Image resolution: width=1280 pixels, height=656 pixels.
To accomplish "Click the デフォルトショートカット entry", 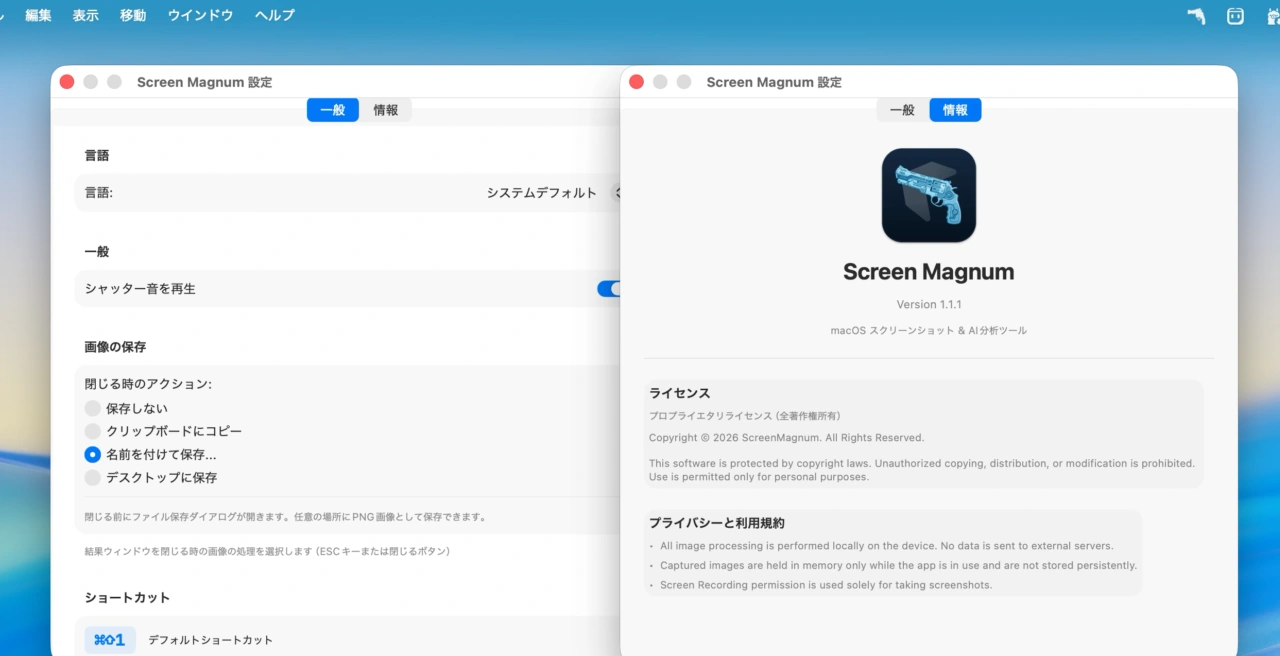I will 211,639.
